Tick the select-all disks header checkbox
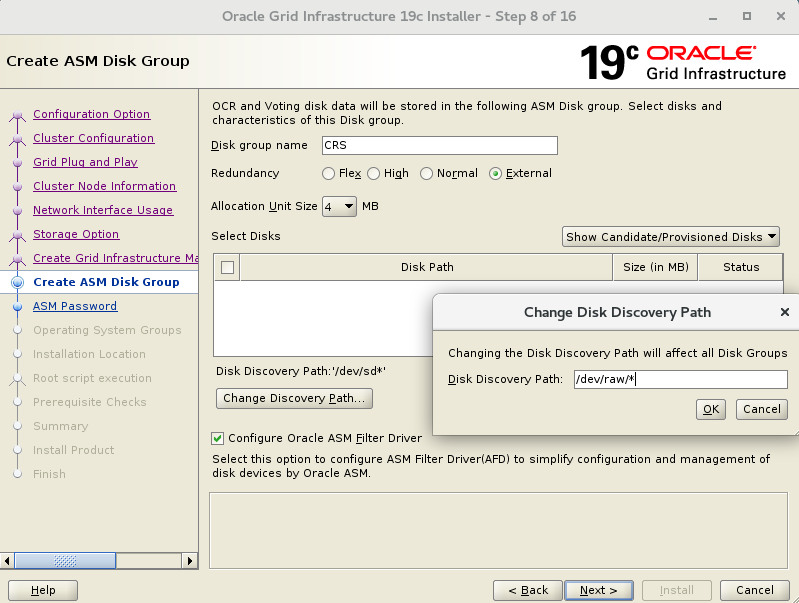 pyautogui.click(x=227, y=267)
